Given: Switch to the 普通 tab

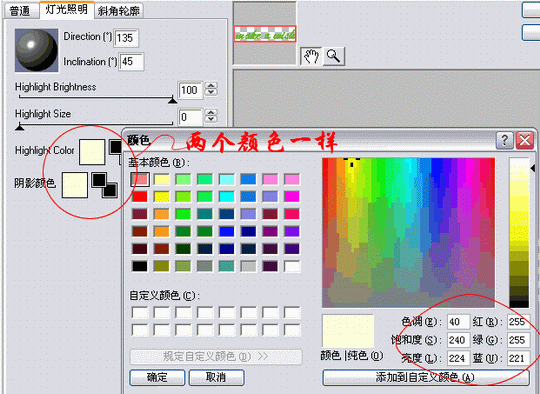Looking at the screenshot, I should point(20,11).
